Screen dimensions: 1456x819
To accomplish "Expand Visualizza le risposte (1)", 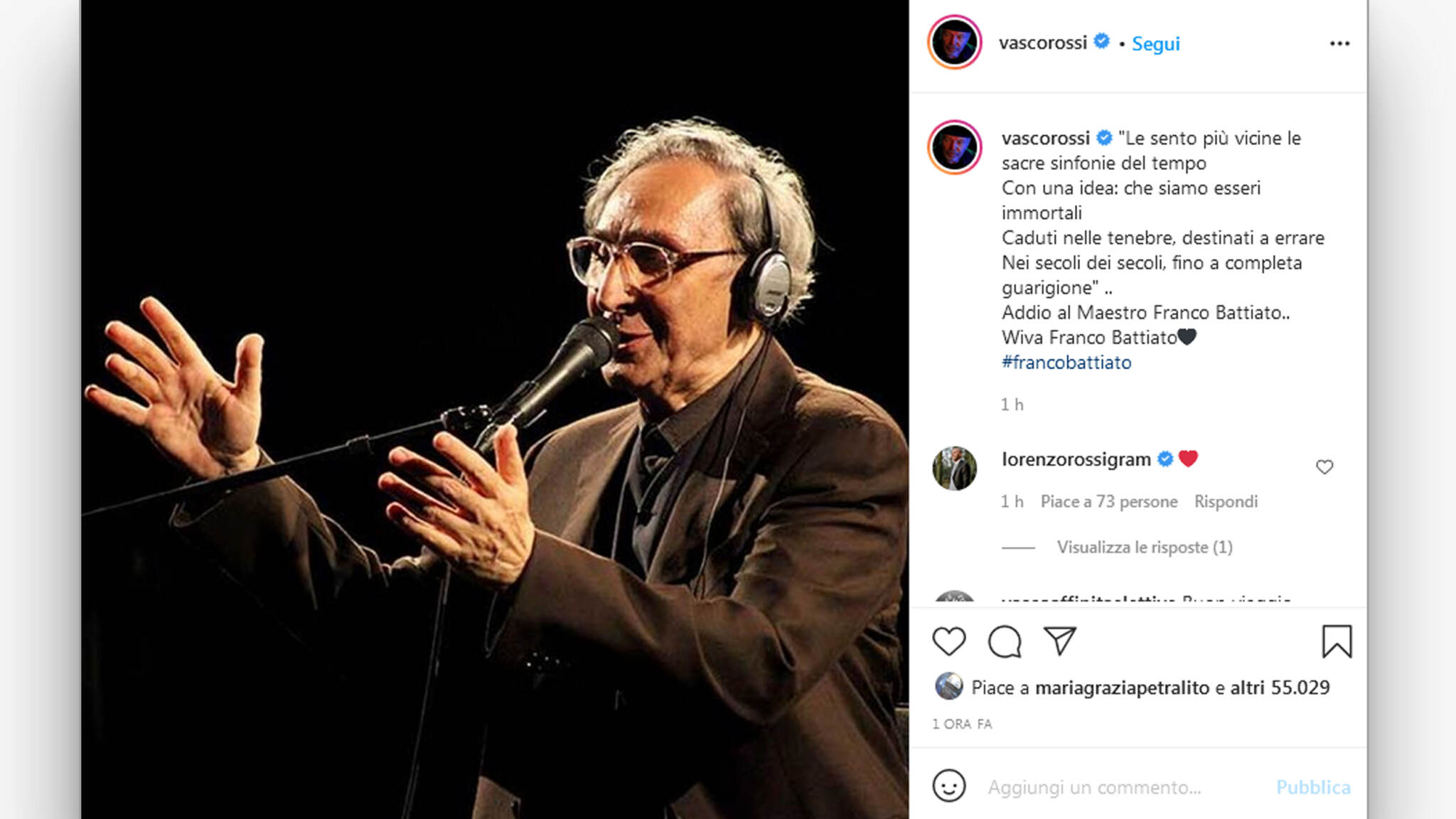I will pos(1144,547).
